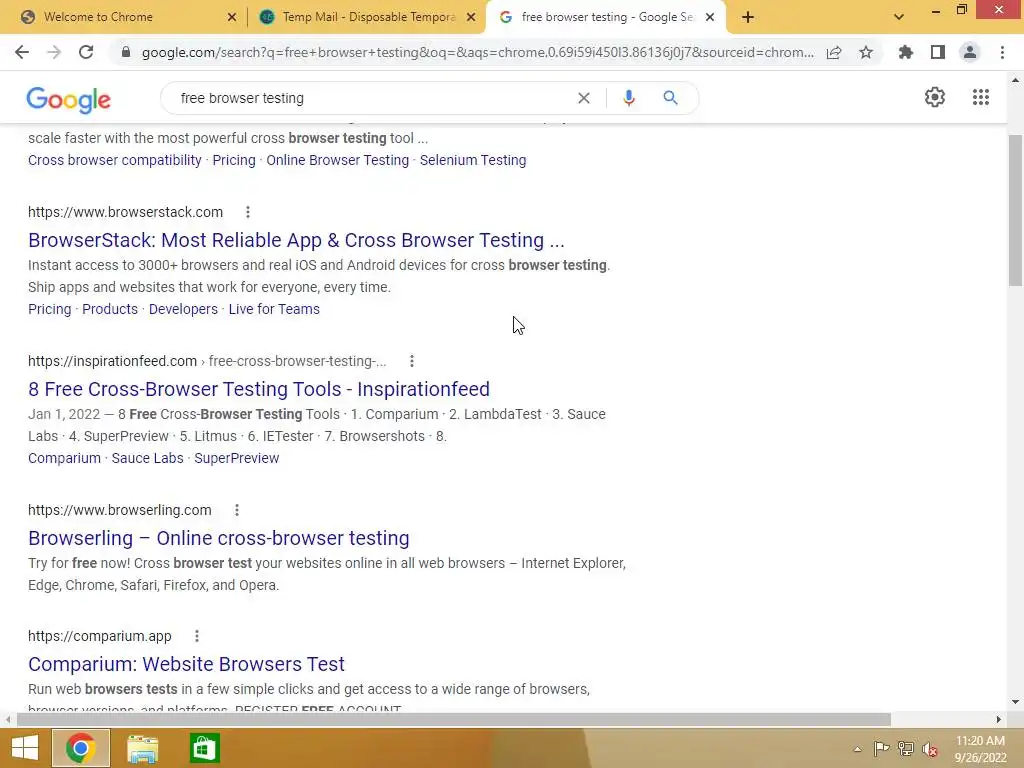
Task: Share this page from the address bar
Action: (x=834, y=52)
